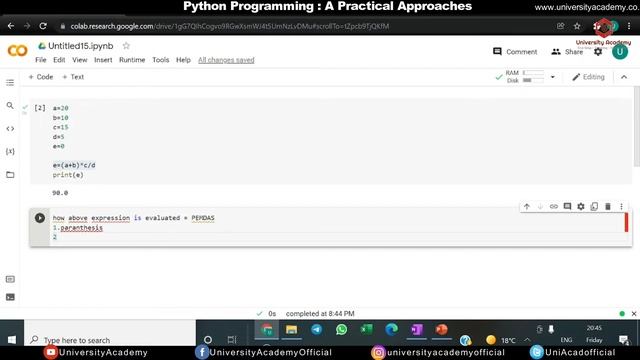Mirror cell in tab icon
The image size is (640, 360).
tap(594, 207)
